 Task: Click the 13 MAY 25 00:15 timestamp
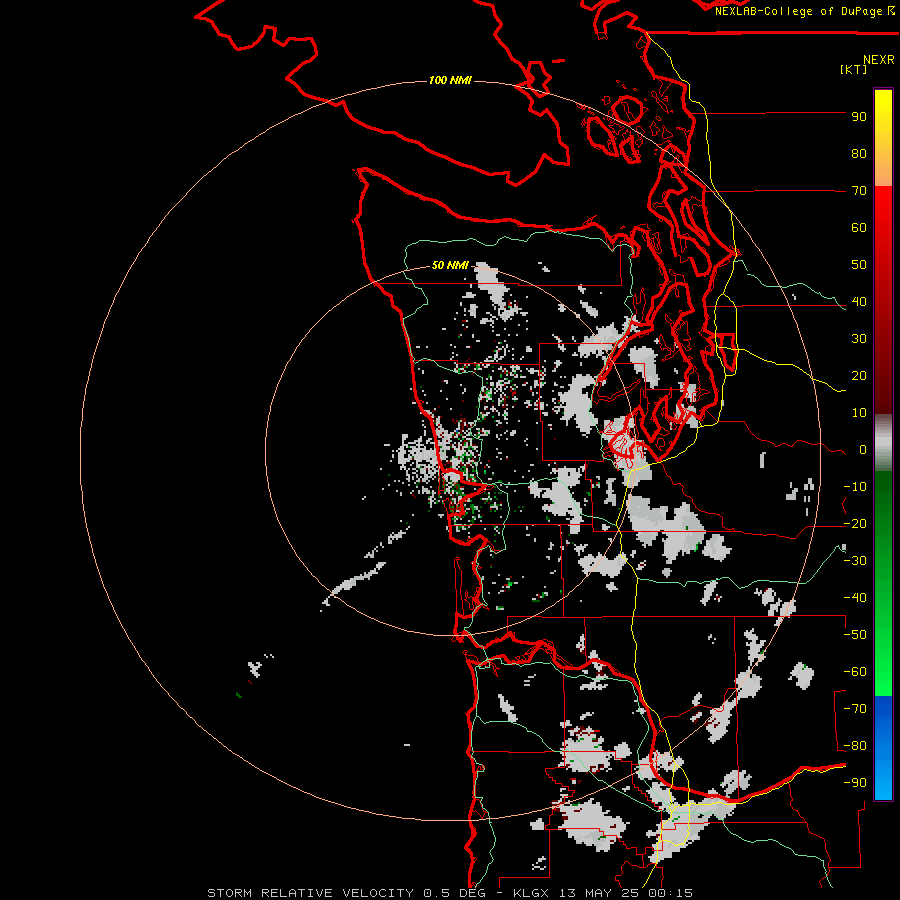(626, 893)
